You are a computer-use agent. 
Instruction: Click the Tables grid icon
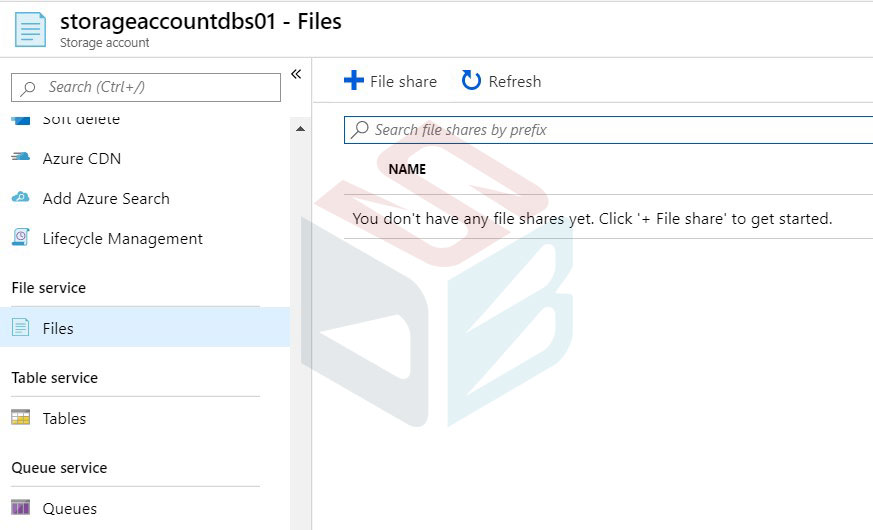click(x=21, y=417)
